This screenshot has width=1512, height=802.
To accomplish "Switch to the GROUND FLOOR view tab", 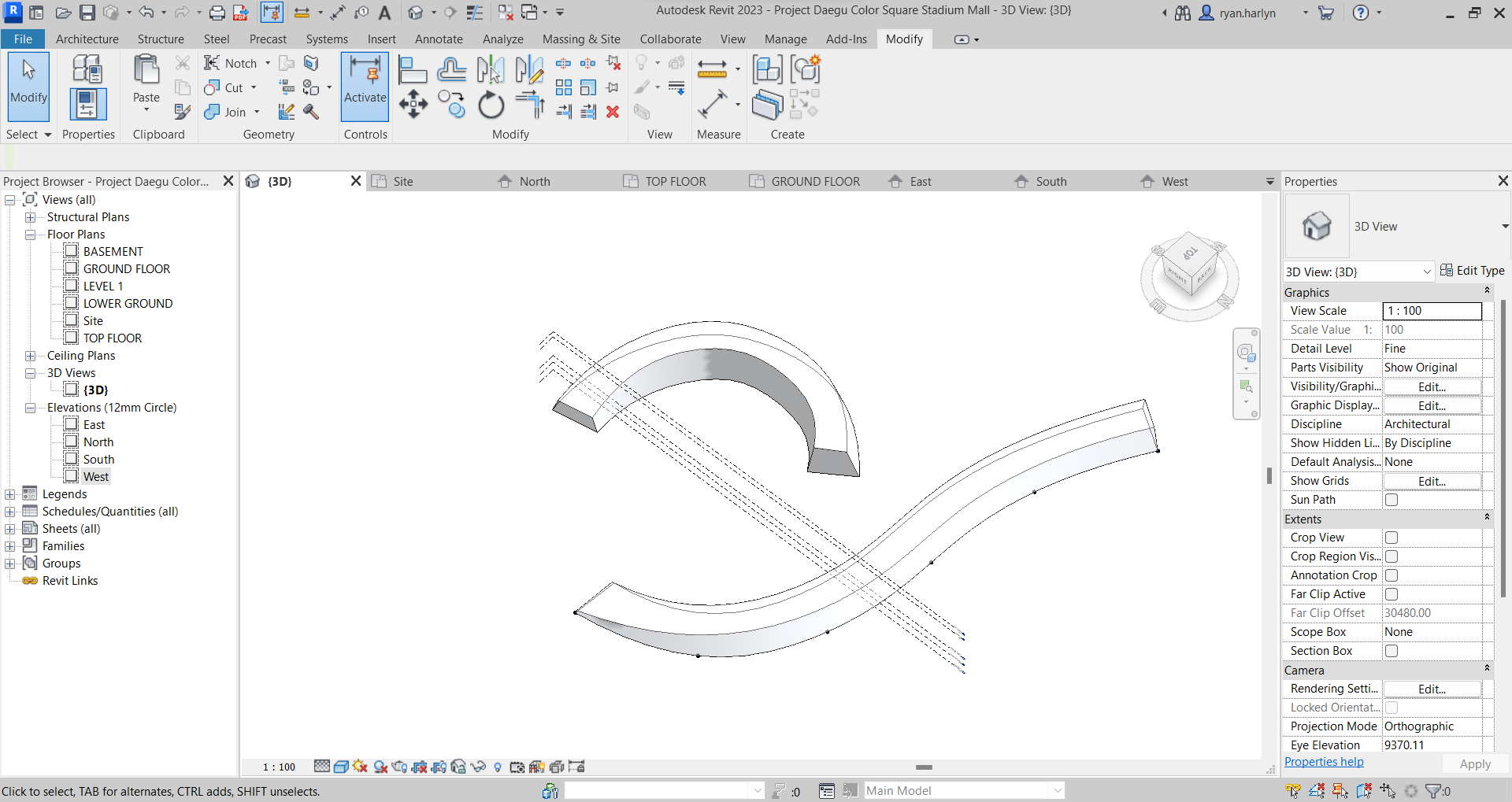I will (814, 182).
